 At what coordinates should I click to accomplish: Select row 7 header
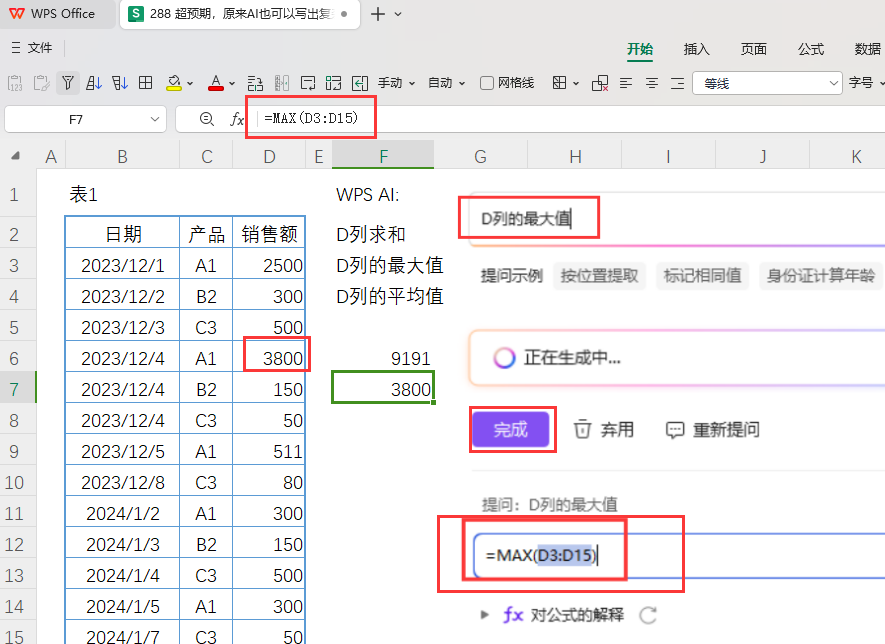pyautogui.click(x=17, y=389)
